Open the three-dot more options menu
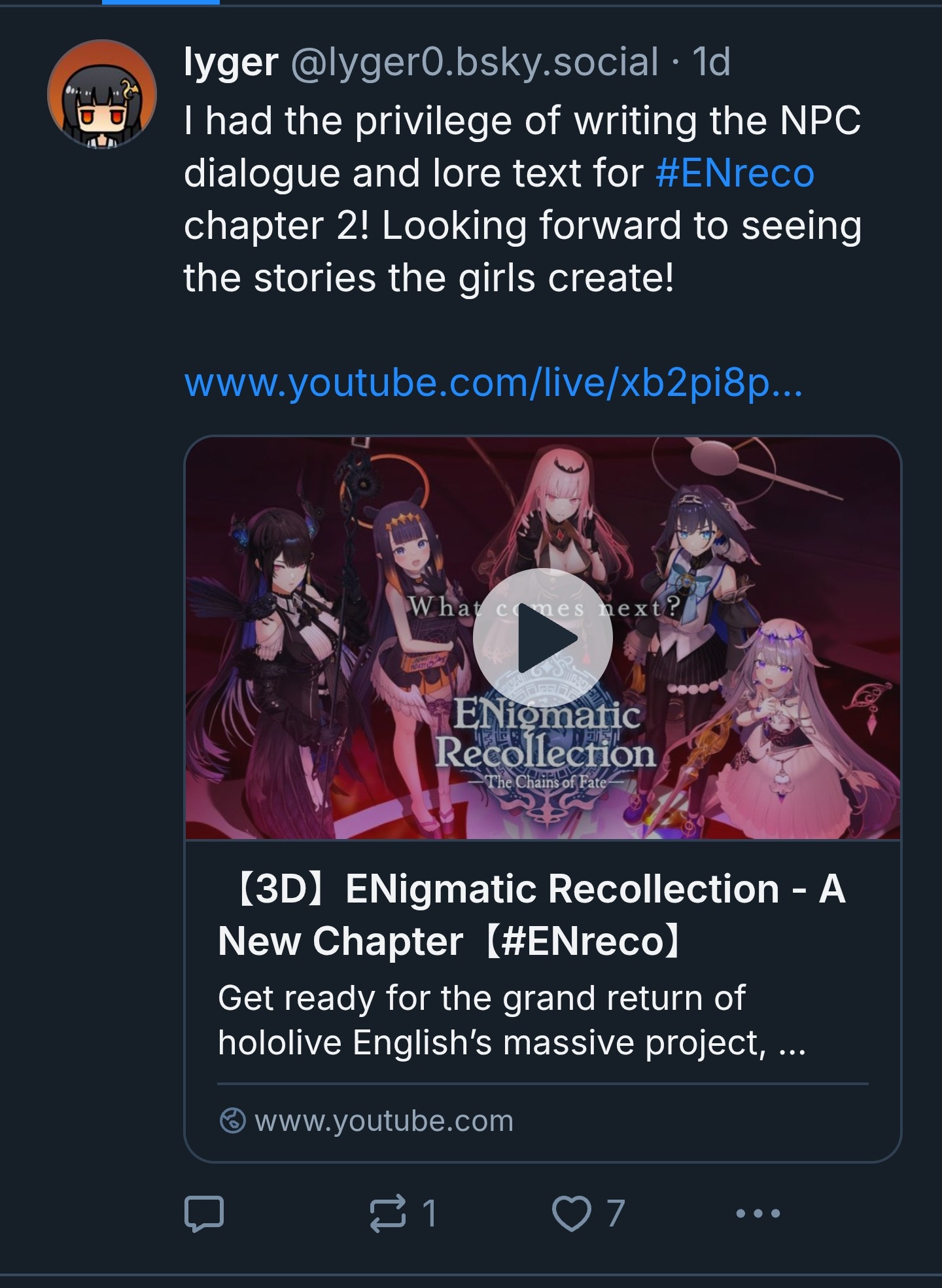Viewport: 942px width, 1288px height. [x=758, y=1213]
